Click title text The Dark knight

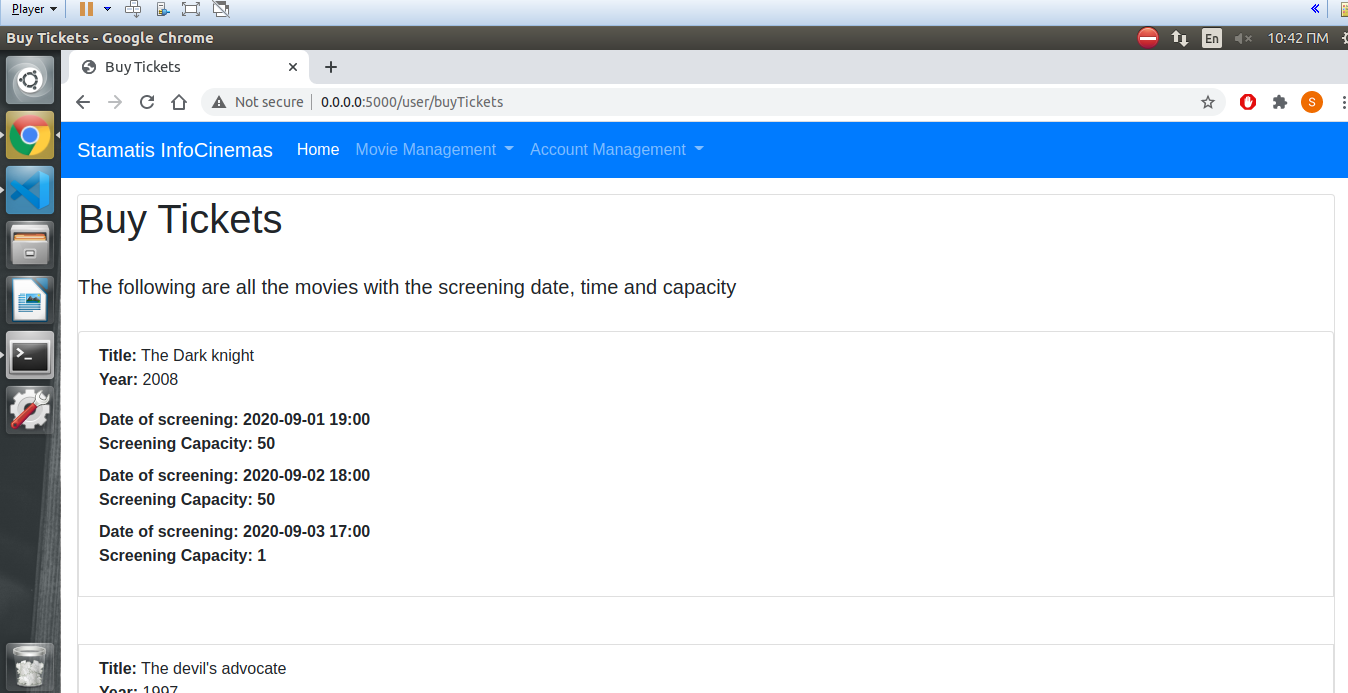click(198, 355)
